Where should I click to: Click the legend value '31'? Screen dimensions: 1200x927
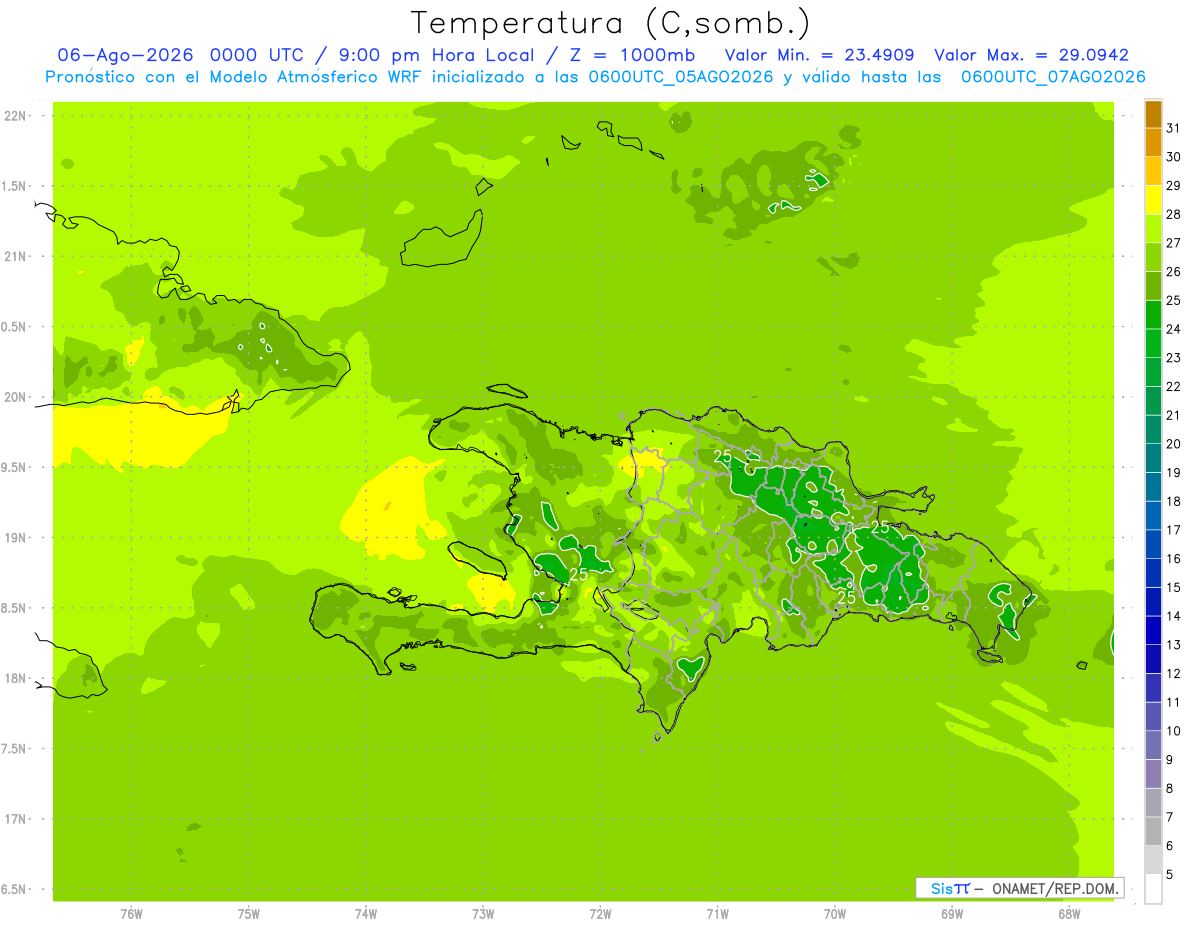click(x=1174, y=128)
